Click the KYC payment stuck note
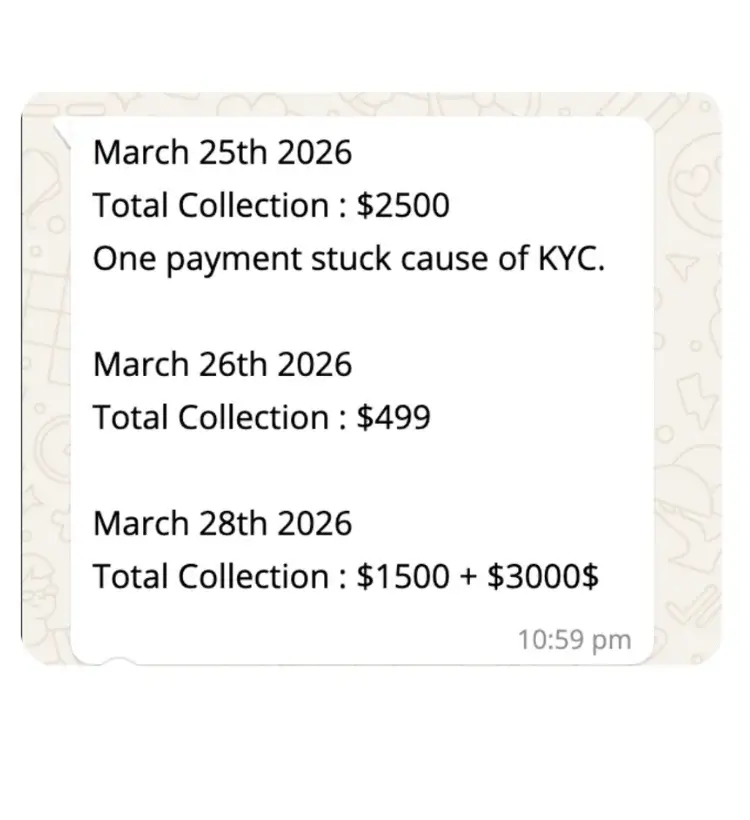The height and width of the screenshot is (820, 750). [349, 259]
